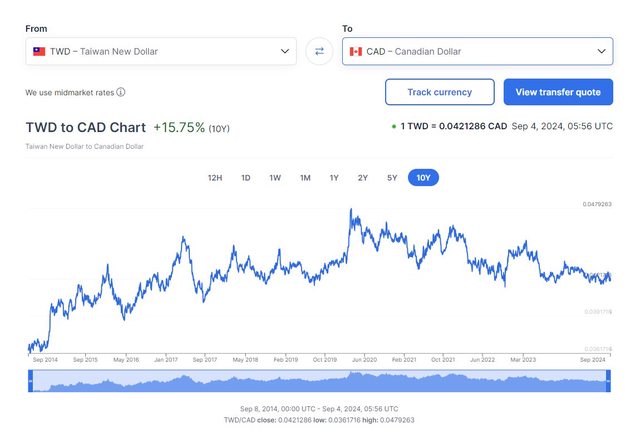Click the midmarket rates info icon
Image resolution: width=640 pixels, height=443 pixels.
click(121, 92)
